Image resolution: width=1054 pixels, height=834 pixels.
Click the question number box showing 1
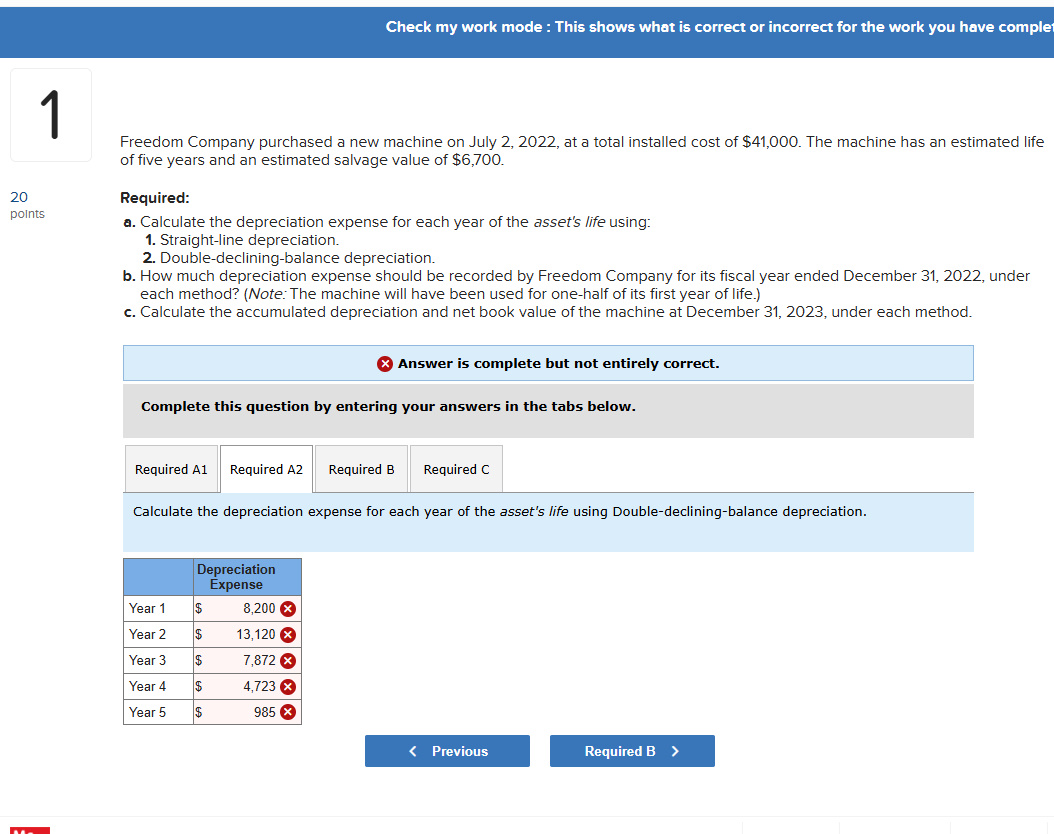[50, 114]
